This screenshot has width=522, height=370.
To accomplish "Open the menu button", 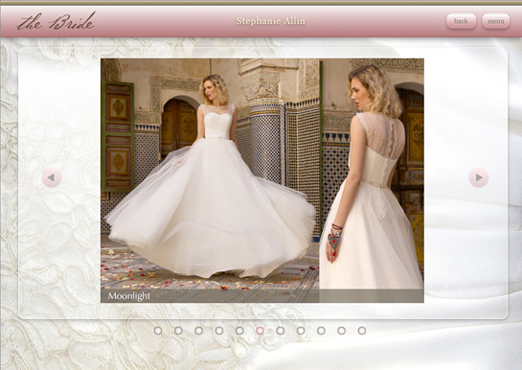I will [x=496, y=21].
